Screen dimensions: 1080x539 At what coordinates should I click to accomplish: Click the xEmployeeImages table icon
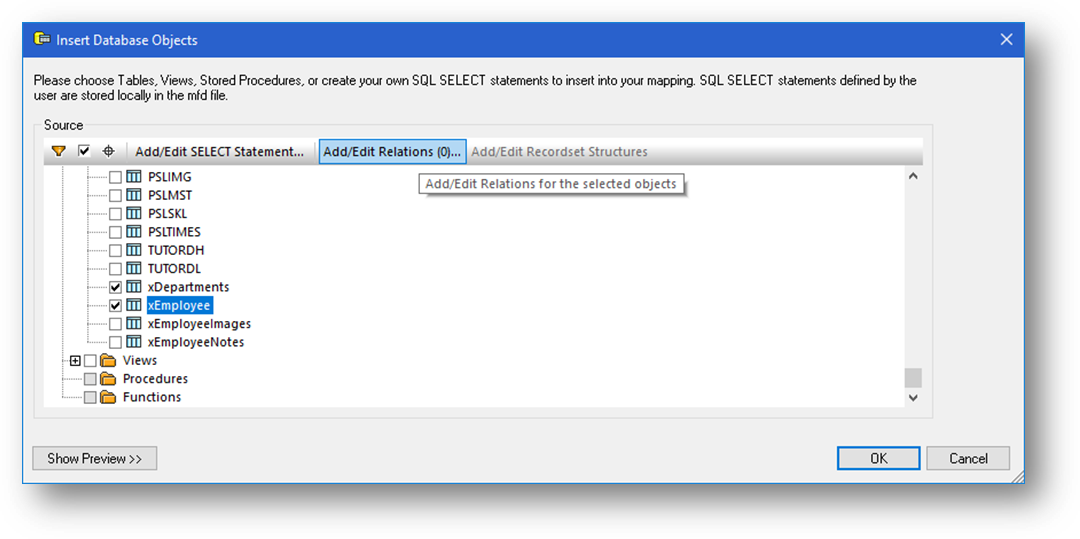[x=134, y=324]
